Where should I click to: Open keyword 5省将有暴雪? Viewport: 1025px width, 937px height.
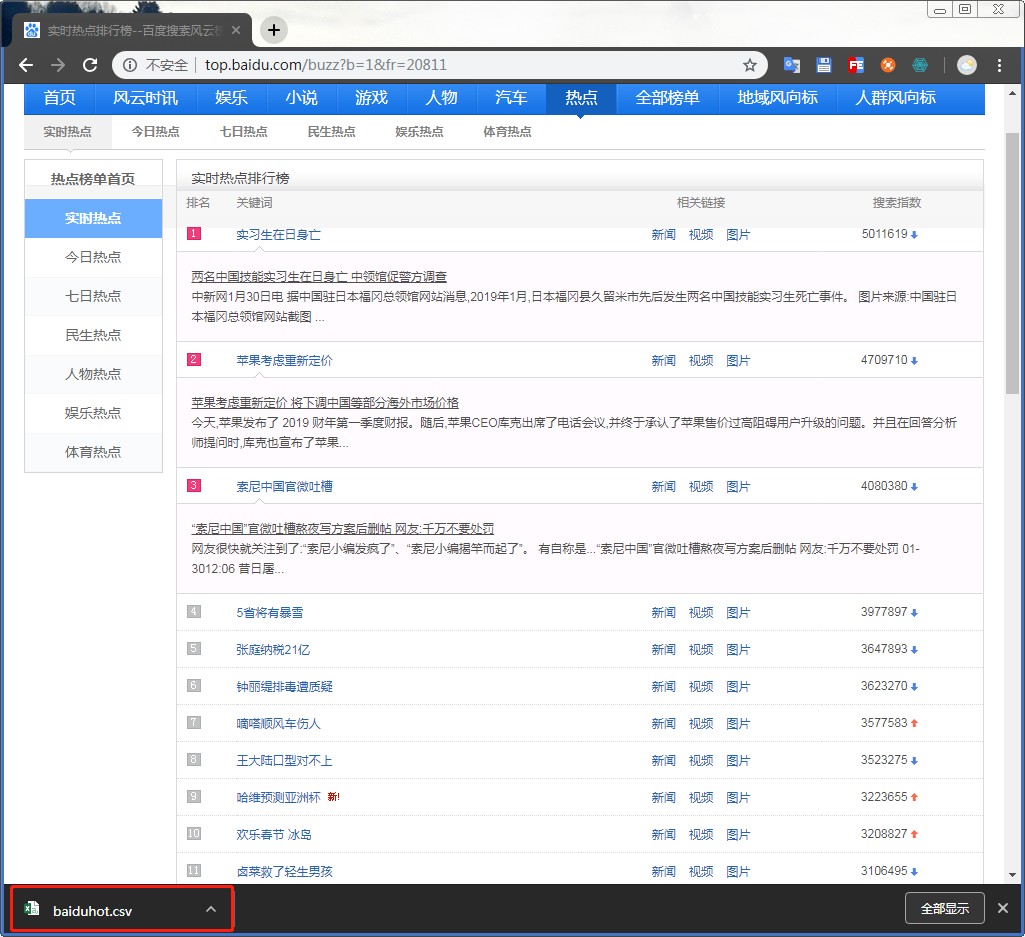click(269, 613)
